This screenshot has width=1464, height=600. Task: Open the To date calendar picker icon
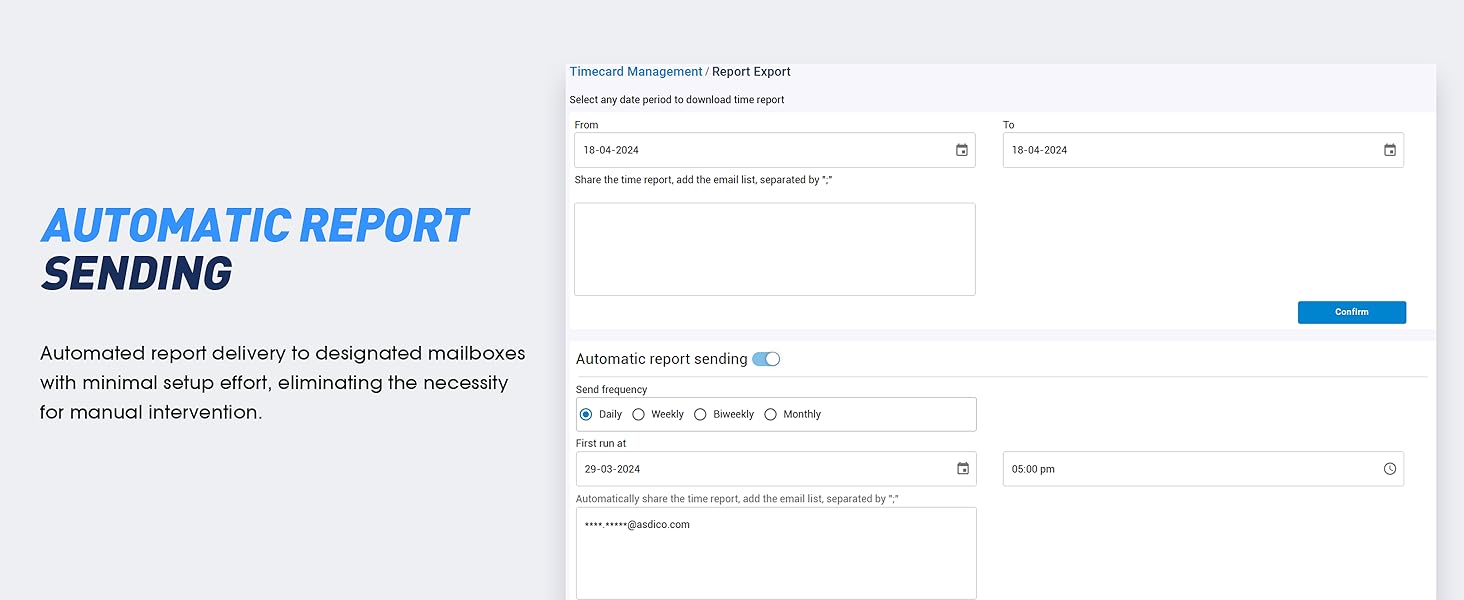(x=1389, y=150)
